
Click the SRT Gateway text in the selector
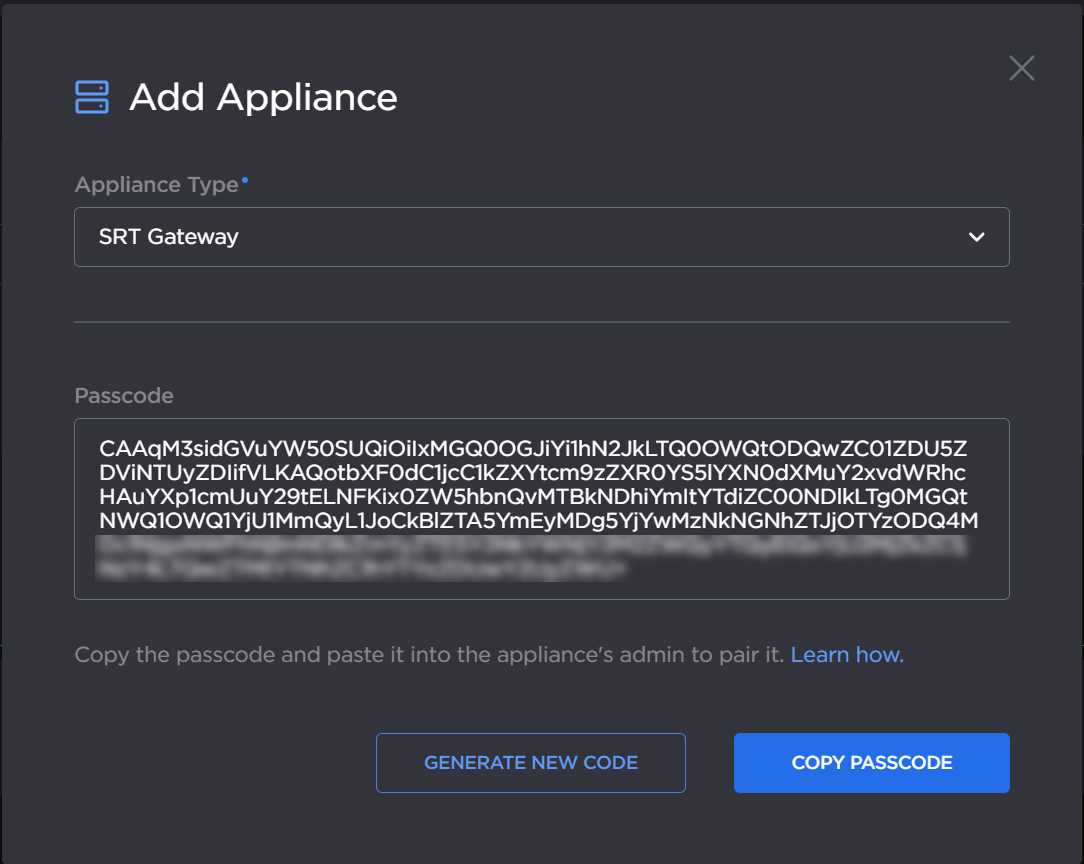coord(169,237)
